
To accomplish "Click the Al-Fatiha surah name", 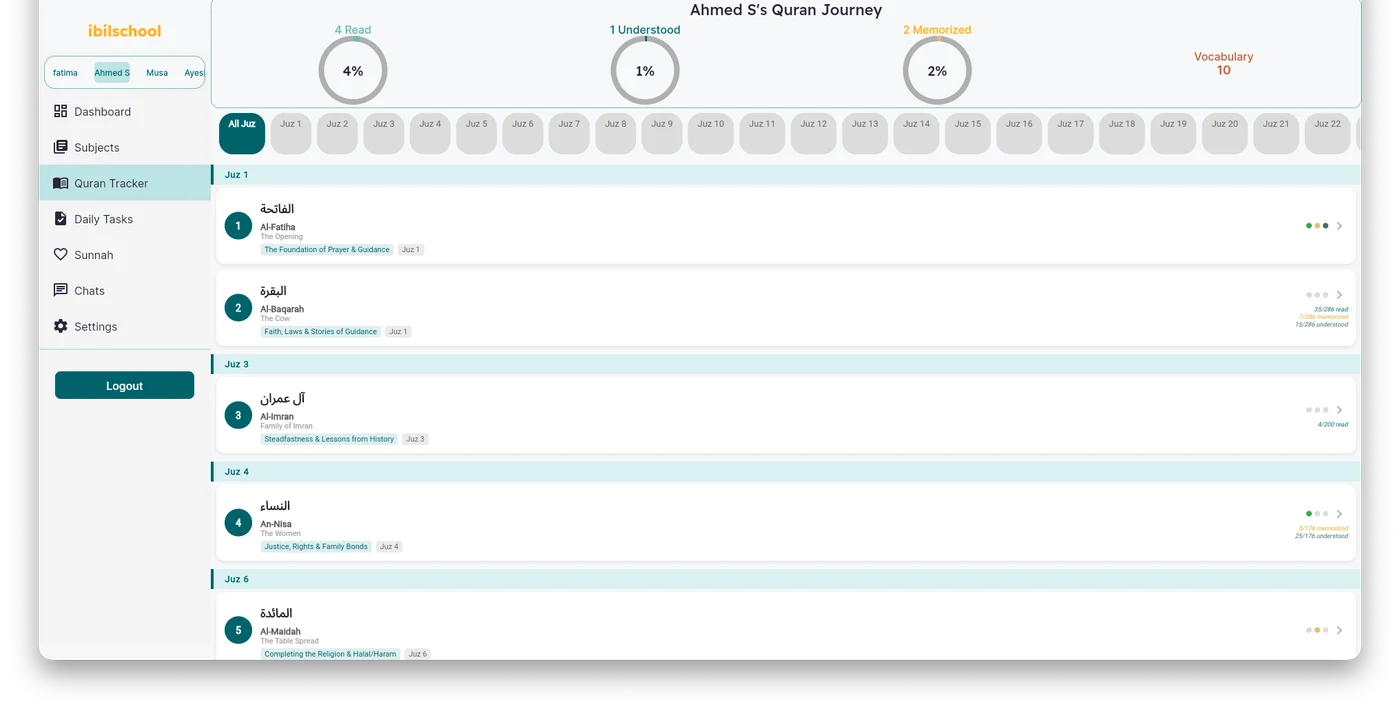I will [x=278, y=227].
